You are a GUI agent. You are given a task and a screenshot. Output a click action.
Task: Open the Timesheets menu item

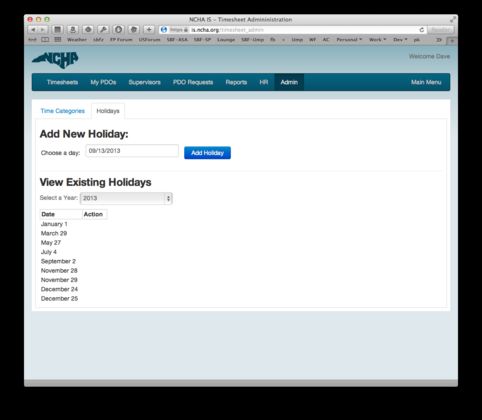point(62,82)
